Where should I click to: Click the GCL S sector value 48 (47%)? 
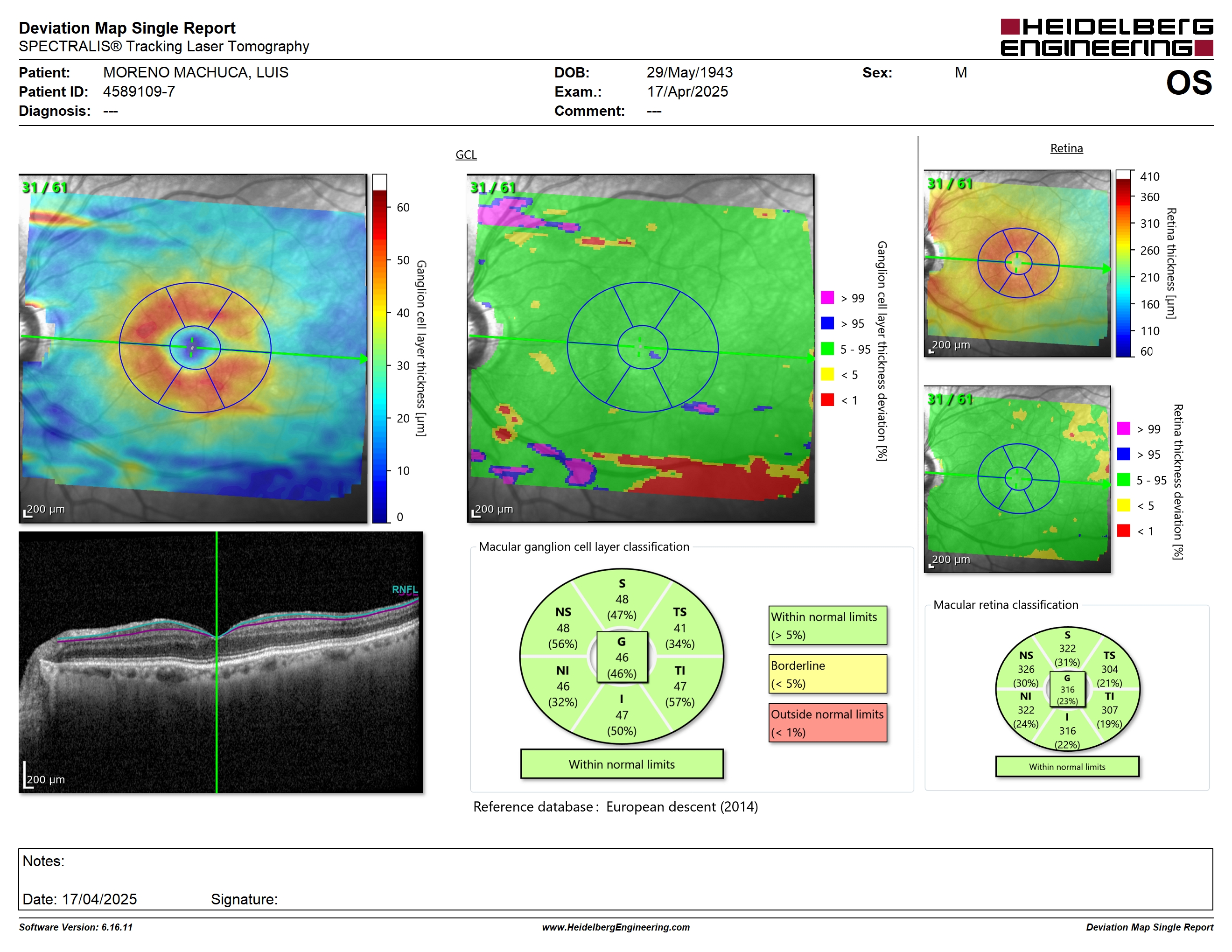click(x=622, y=607)
